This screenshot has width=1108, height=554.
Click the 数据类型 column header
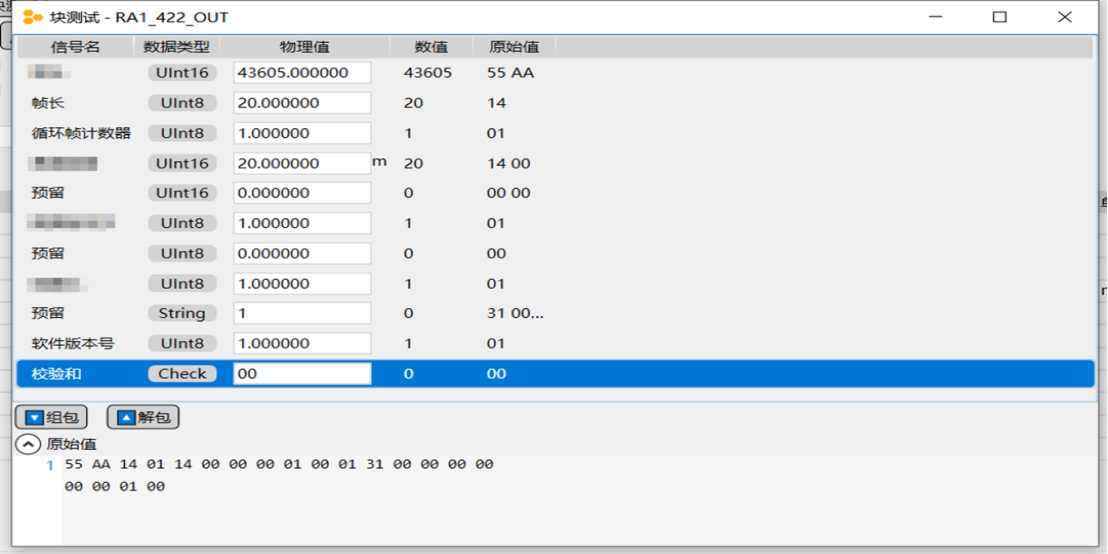[176, 47]
